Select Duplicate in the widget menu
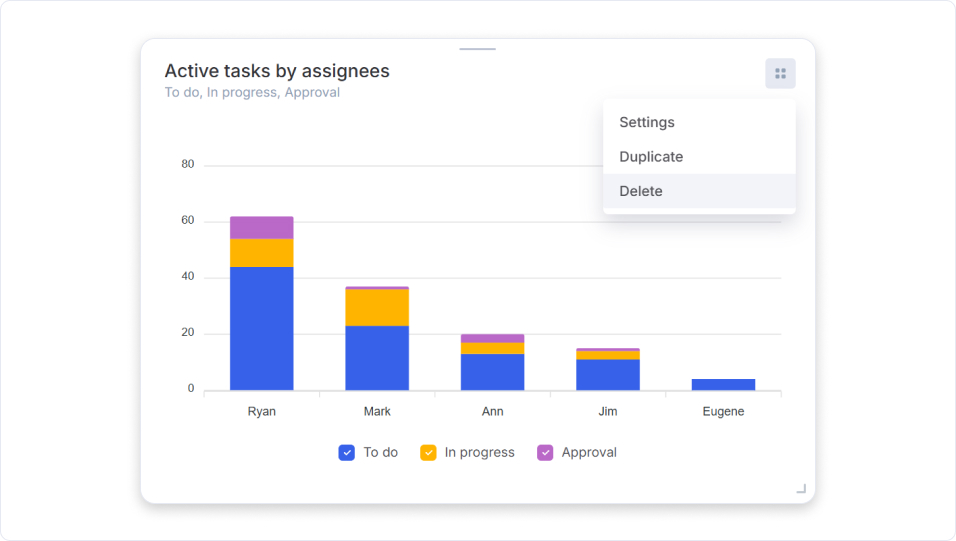The width and height of the screenshot is (956, 541). 651,157
